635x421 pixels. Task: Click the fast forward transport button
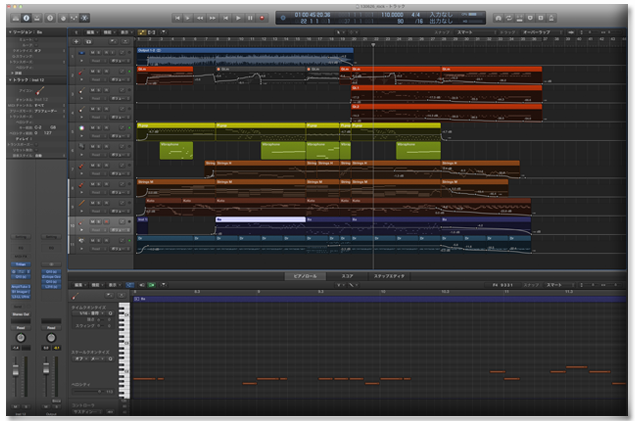click(x=212, y=18)
